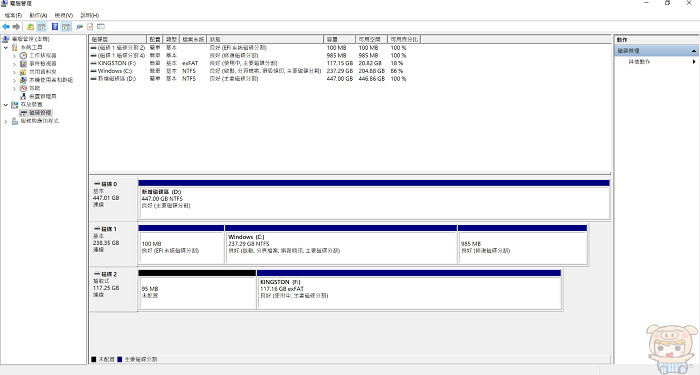Select the 服務與應用程式 icon in the tree

[x=14, y=121]
